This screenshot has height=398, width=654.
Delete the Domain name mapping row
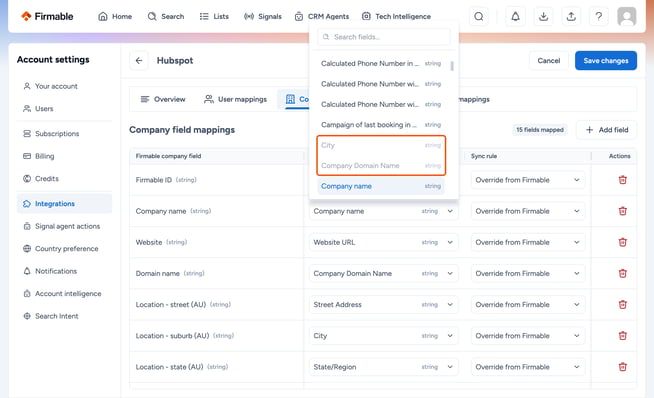point(623,273)
